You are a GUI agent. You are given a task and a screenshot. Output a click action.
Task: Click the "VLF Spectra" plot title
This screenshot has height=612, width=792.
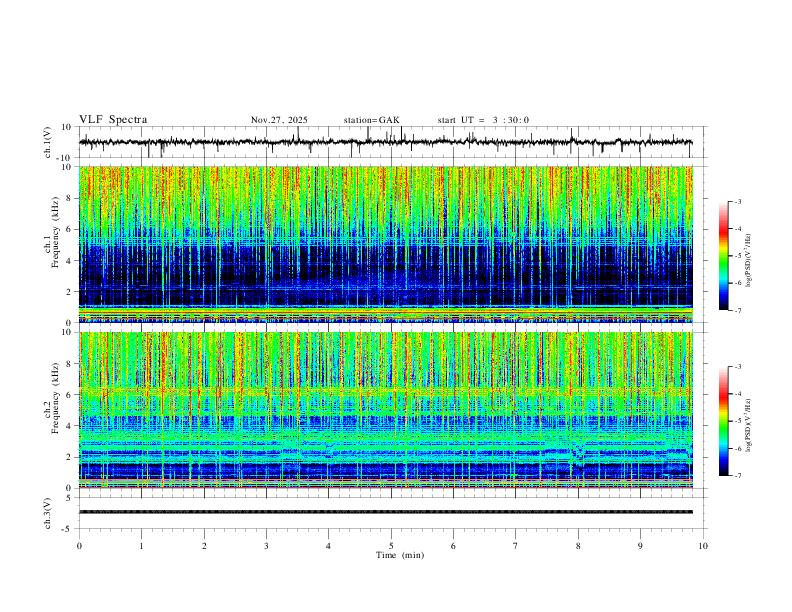(x=113, y=120)
